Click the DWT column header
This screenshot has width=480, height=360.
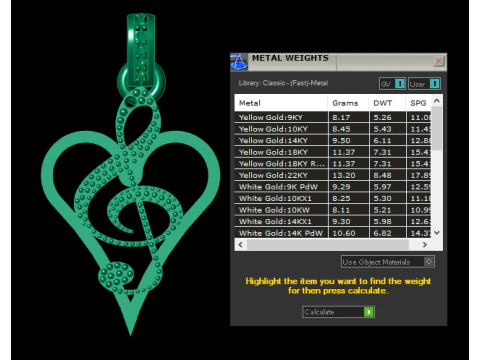click(387, 103)
